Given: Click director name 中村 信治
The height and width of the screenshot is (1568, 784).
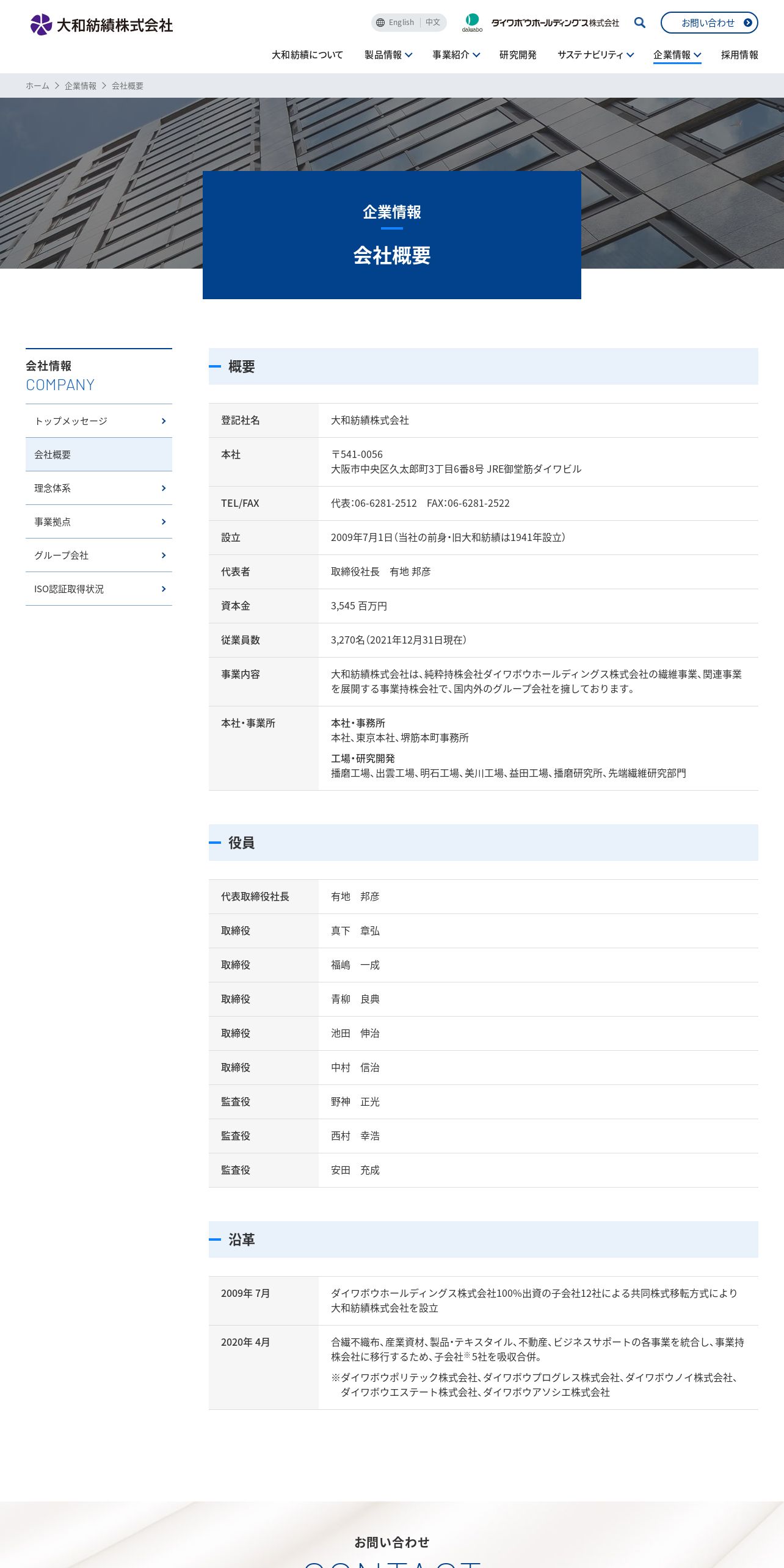Looking at the screenshot, I should pyautogui.click(x=355, y=1067).
